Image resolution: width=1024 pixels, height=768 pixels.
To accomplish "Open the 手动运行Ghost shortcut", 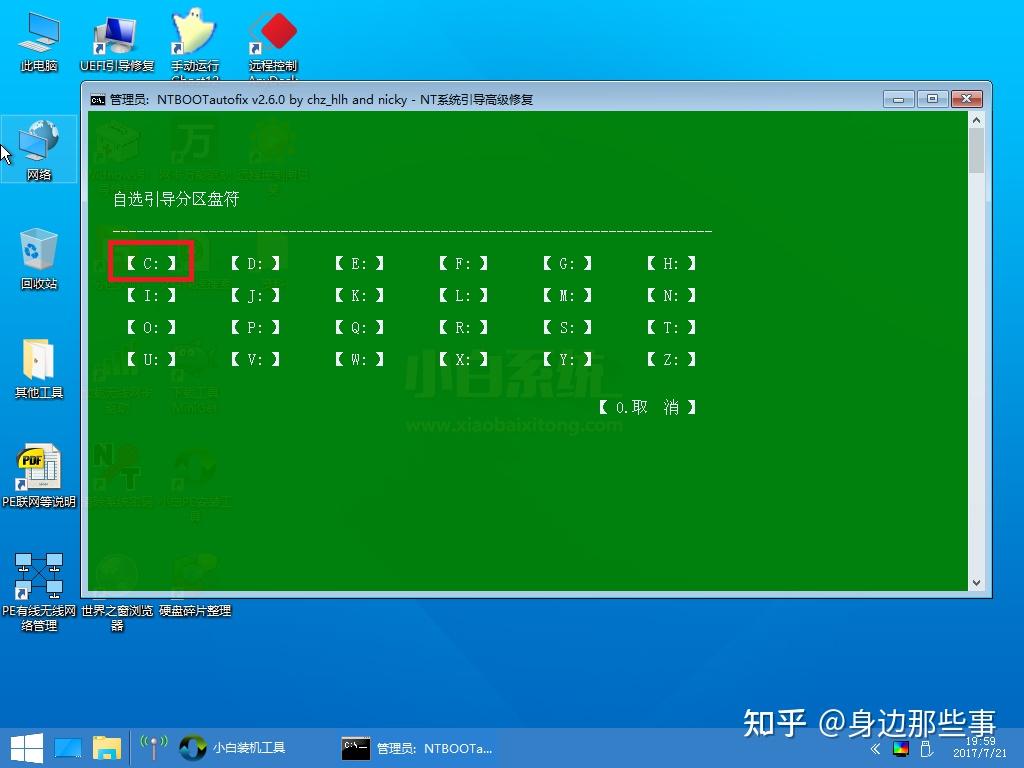I will [x=195, y=40].
